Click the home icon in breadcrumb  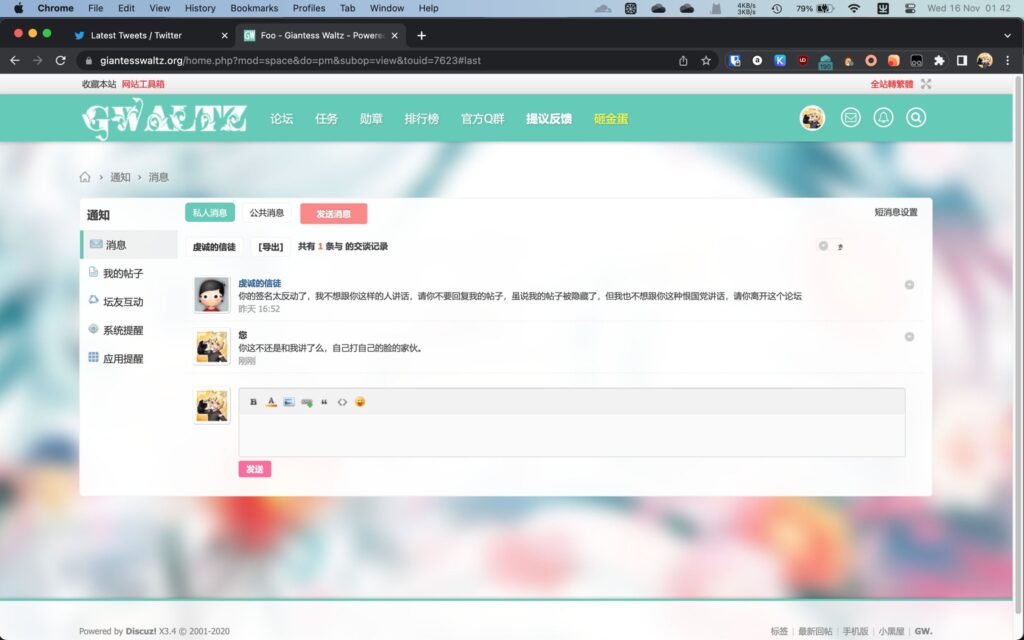(x=85, y=177)
